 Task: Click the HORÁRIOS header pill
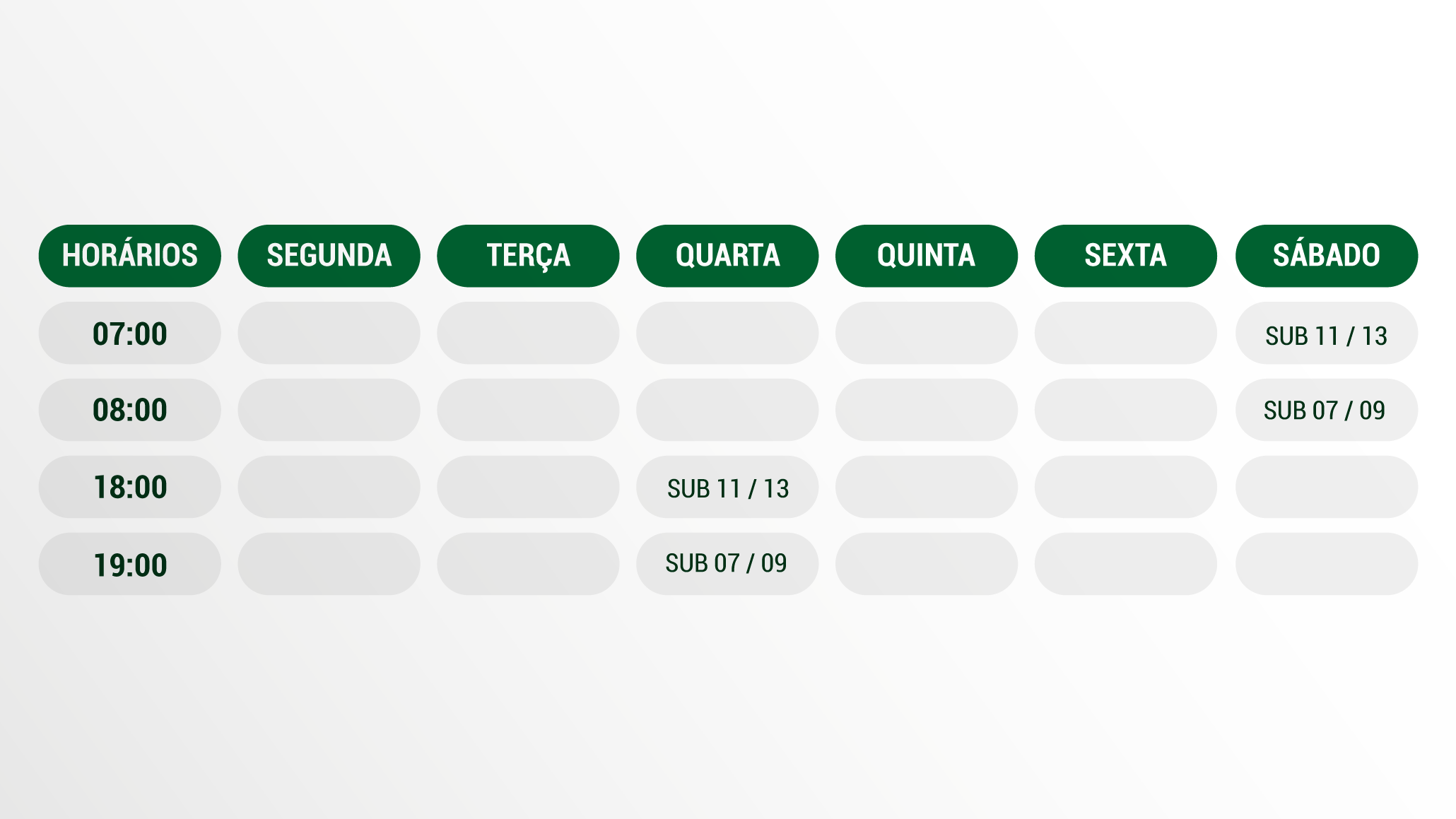coord(129,256)
